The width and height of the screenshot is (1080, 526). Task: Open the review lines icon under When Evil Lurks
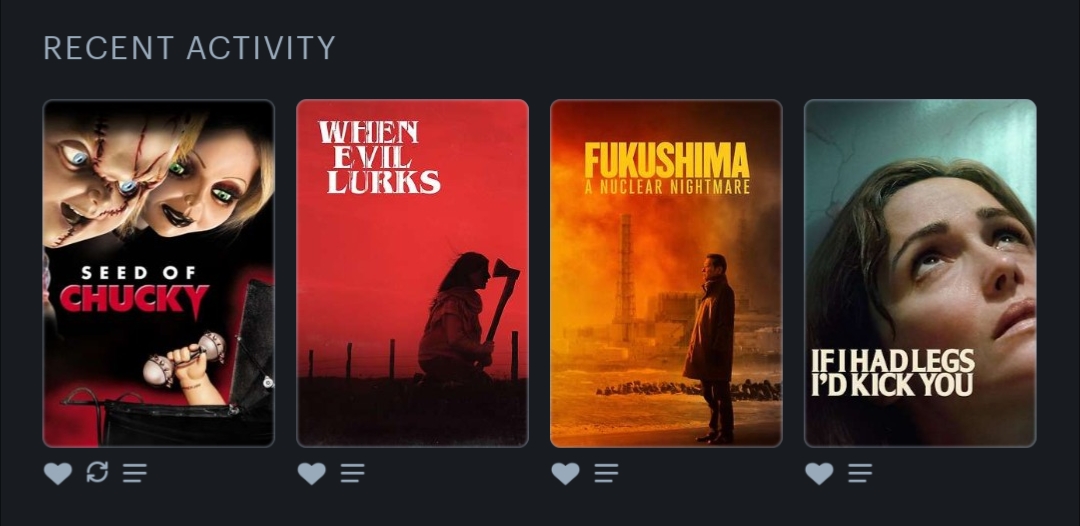353,473
